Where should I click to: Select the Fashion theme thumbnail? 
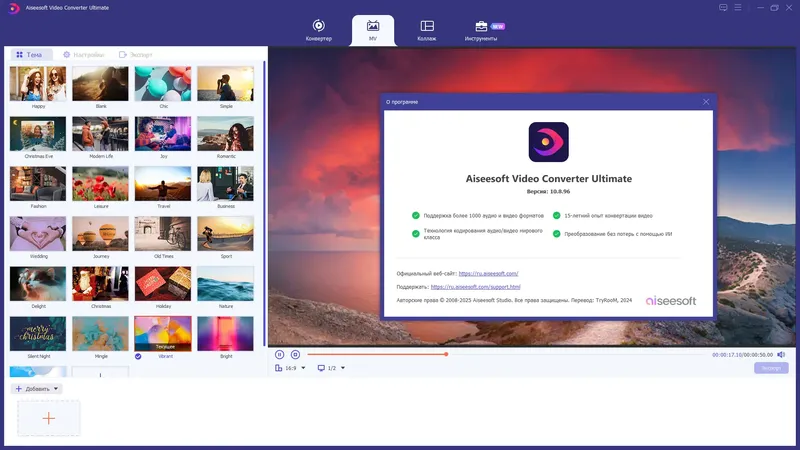(38, 184)
